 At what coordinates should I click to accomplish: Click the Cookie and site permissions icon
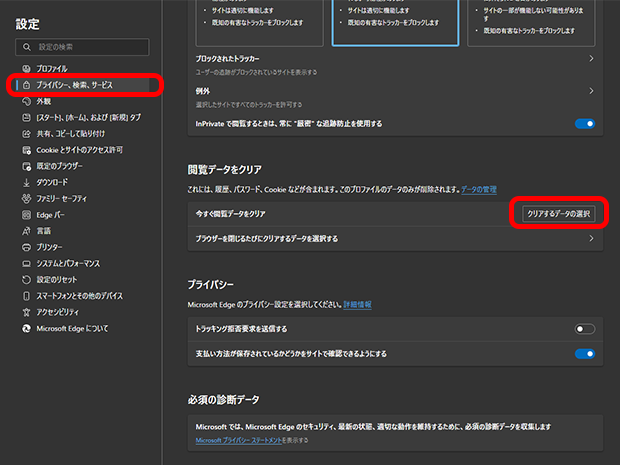(26, 150)
